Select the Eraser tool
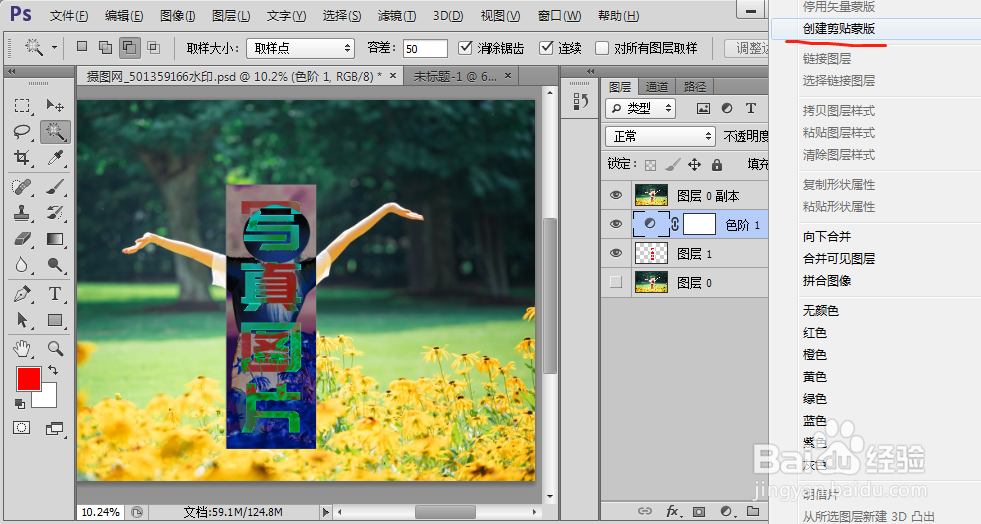Screen dimensions: 981x524 pos(23,239)
